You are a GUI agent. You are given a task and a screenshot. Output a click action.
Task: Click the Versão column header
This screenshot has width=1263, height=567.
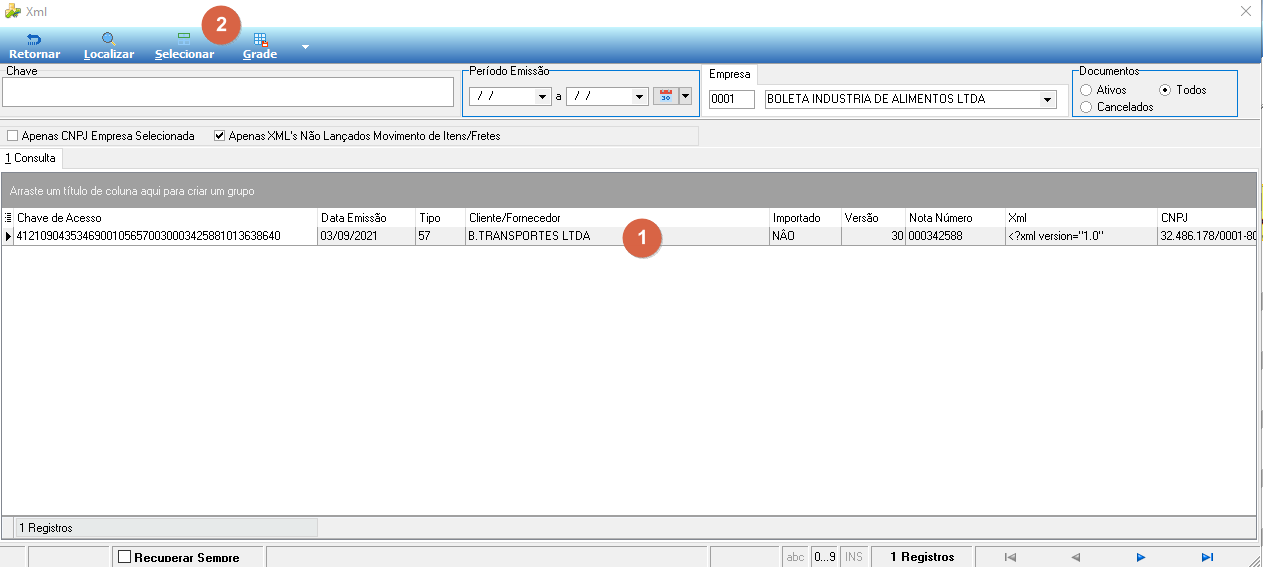click(x=873, y=217)
